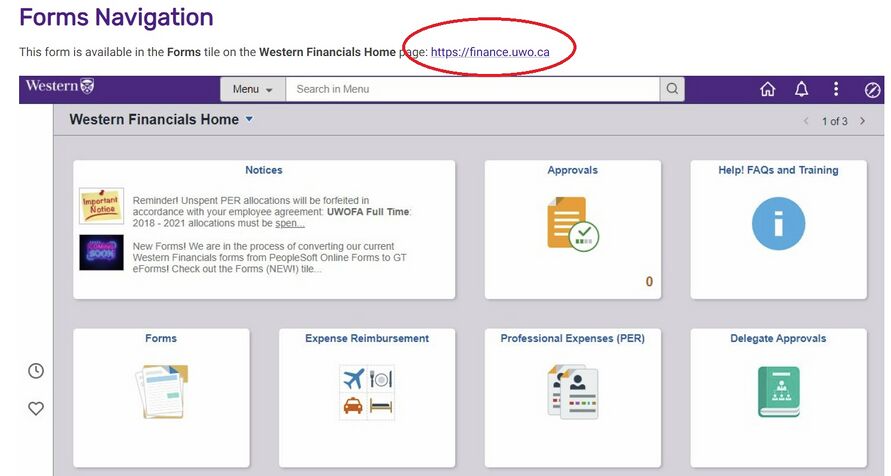Image resolution: width=891 pixels, height=476 pixels.
Task: Focus the Search in Menu field
Action: (x=472, y=89)
